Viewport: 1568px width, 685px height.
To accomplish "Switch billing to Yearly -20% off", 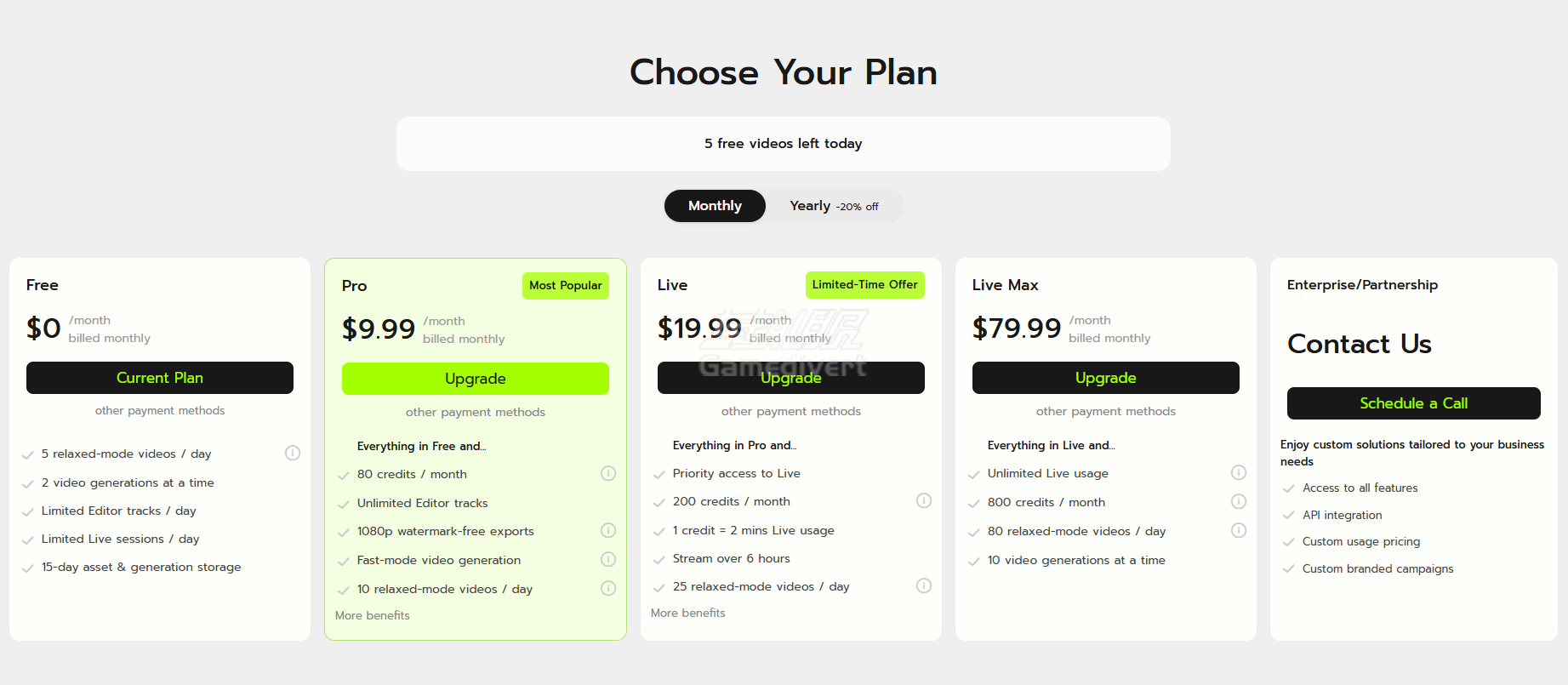I will [834, 206].
